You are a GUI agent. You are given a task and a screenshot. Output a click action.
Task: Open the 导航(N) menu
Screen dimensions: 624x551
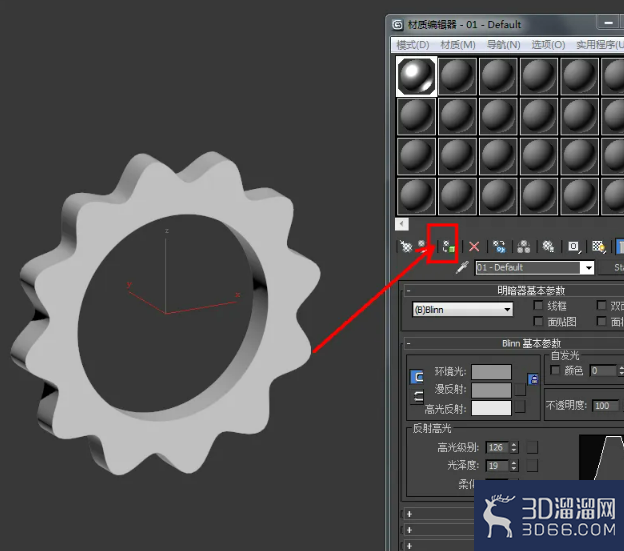503,45
